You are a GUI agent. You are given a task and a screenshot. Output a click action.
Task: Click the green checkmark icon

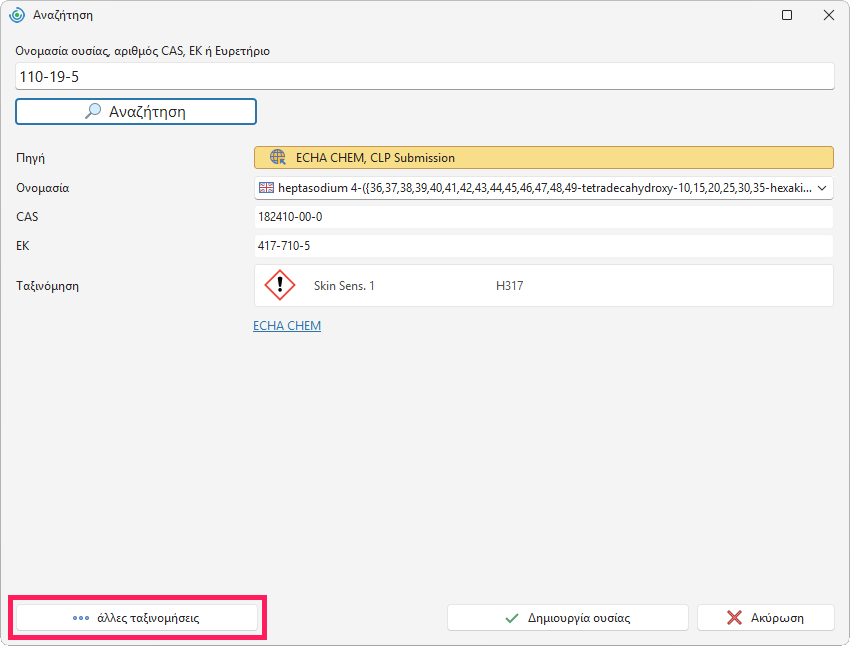pyautogui.click(x=512, y=618)
